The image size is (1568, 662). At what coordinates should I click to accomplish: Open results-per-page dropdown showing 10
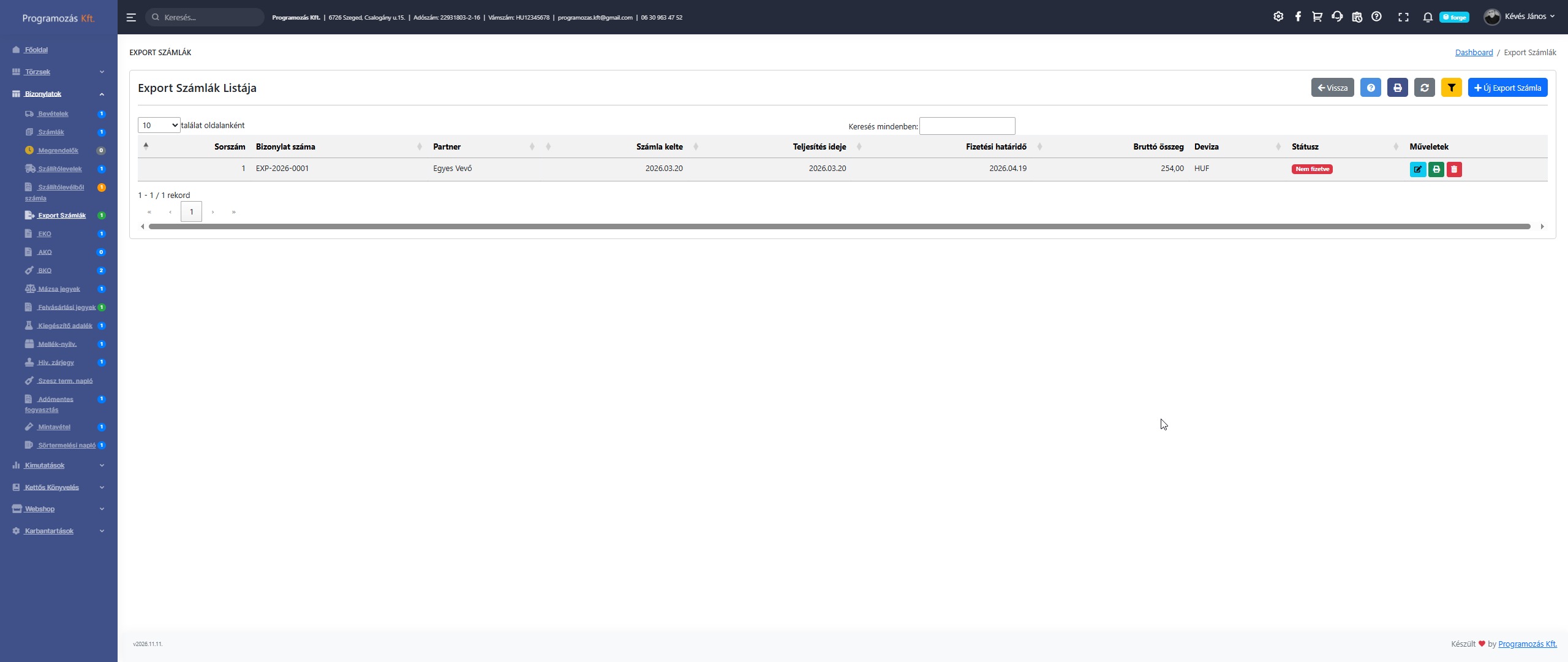point(159,125)
